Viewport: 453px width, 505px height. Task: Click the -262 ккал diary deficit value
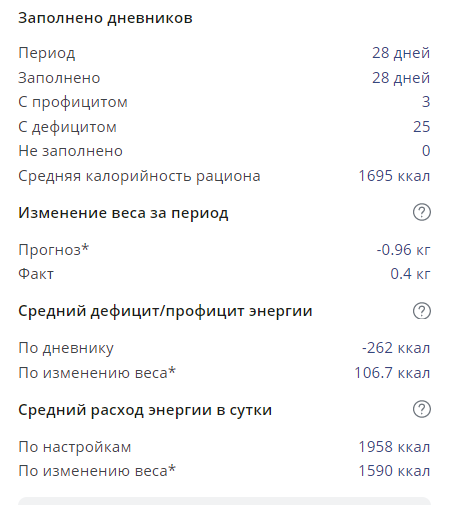coord(396,348)
